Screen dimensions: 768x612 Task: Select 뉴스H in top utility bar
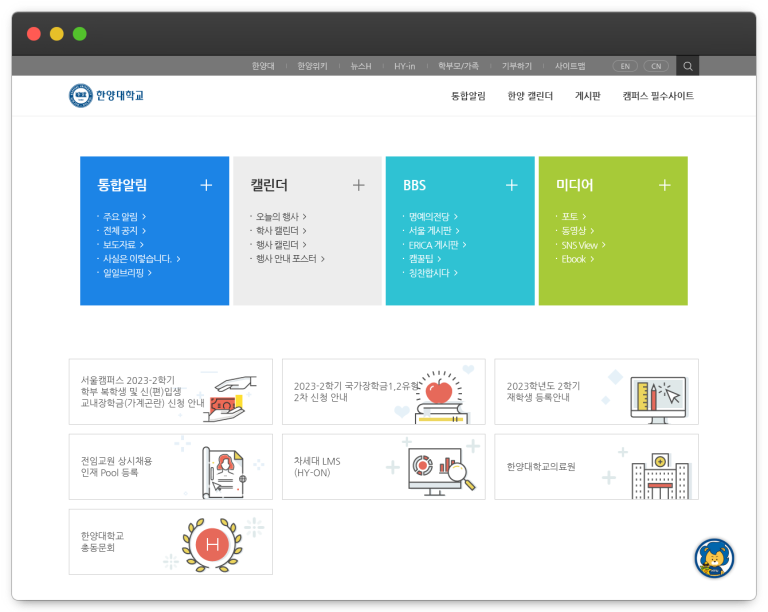coord(361,66)
